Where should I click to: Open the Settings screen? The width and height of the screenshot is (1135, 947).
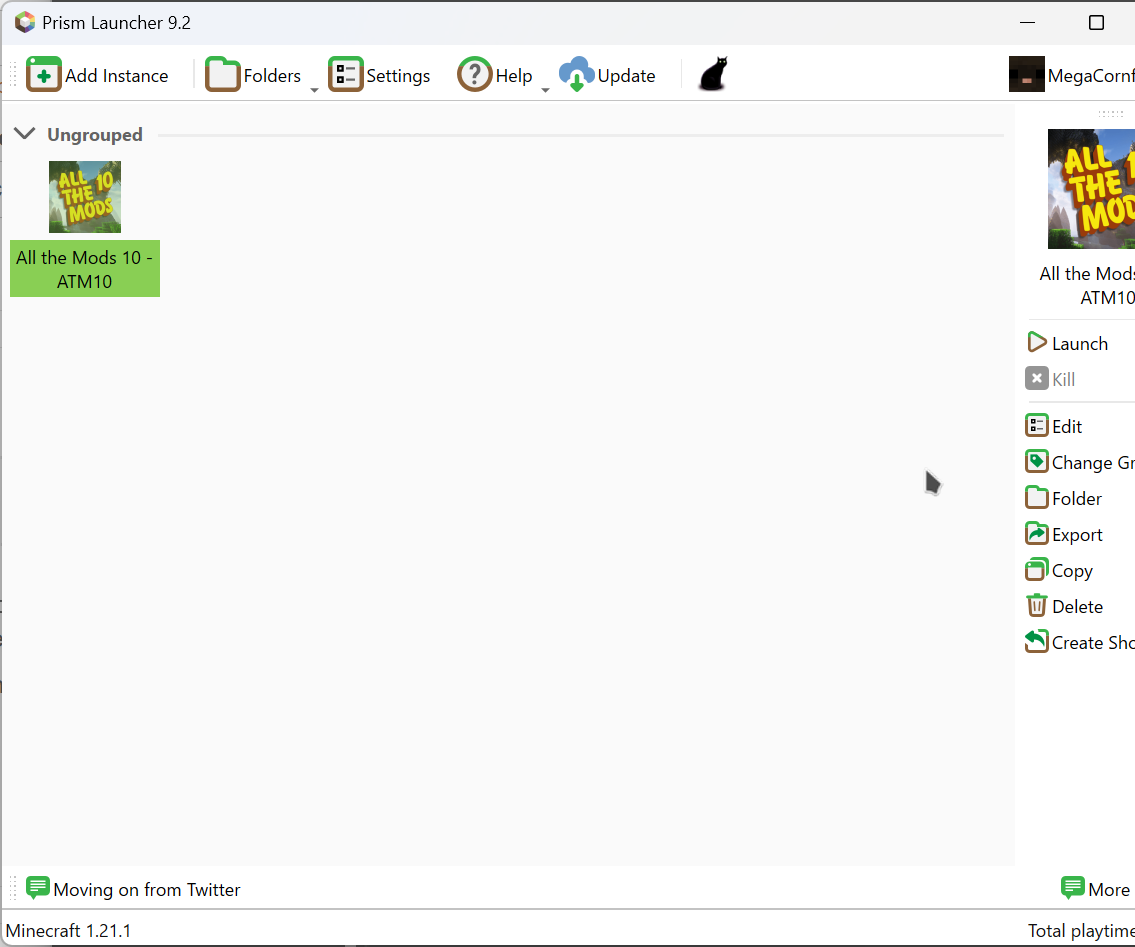point(380,74)
